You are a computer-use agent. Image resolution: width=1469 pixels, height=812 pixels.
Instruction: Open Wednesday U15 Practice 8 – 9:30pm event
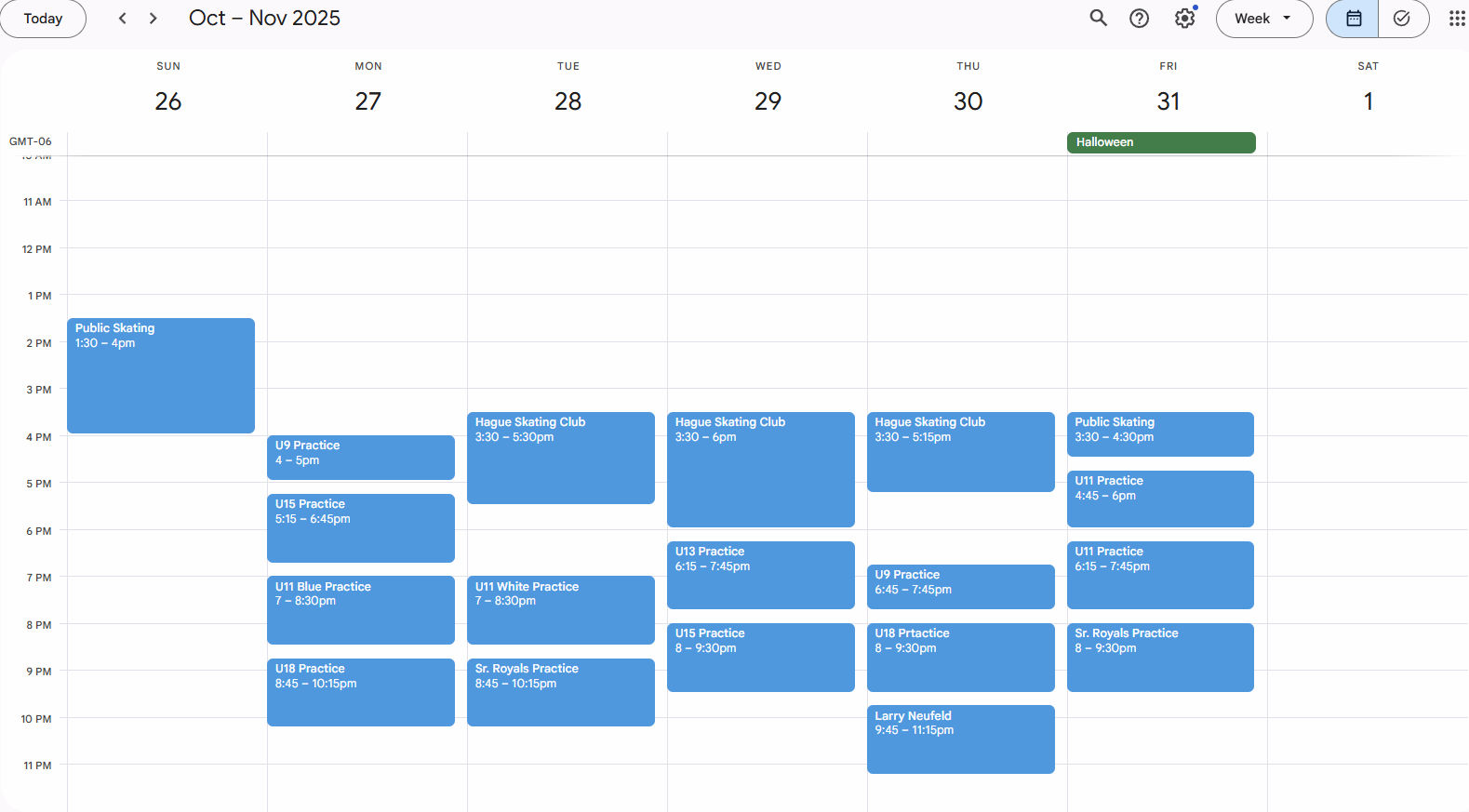tap(761, 658)
